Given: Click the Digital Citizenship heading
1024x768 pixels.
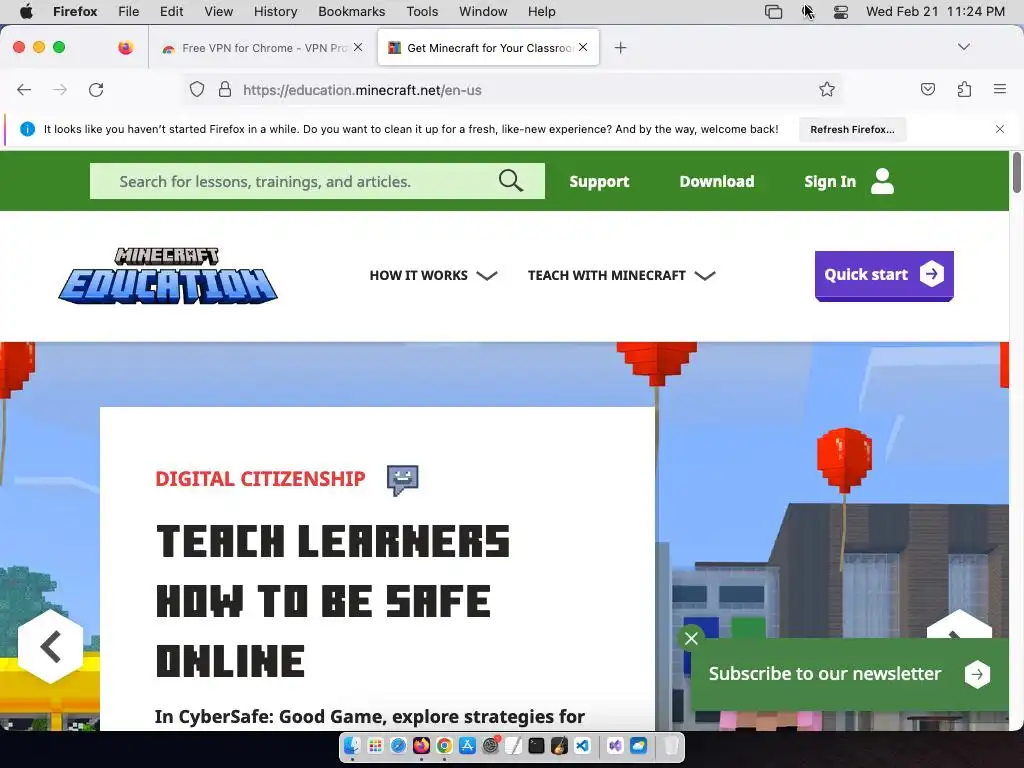Looking at the screenshot, I should pyautogui.click(x=261, y=479).
